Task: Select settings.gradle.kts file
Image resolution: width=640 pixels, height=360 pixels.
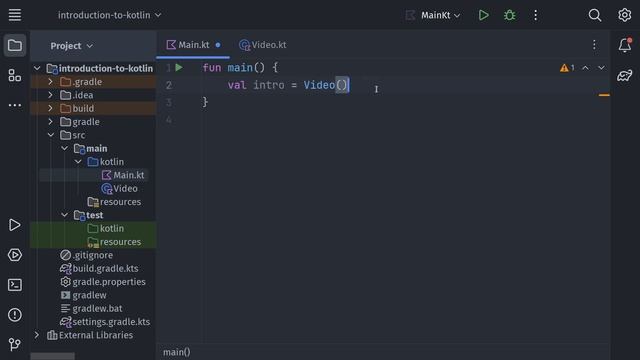Action: (105, 322)
